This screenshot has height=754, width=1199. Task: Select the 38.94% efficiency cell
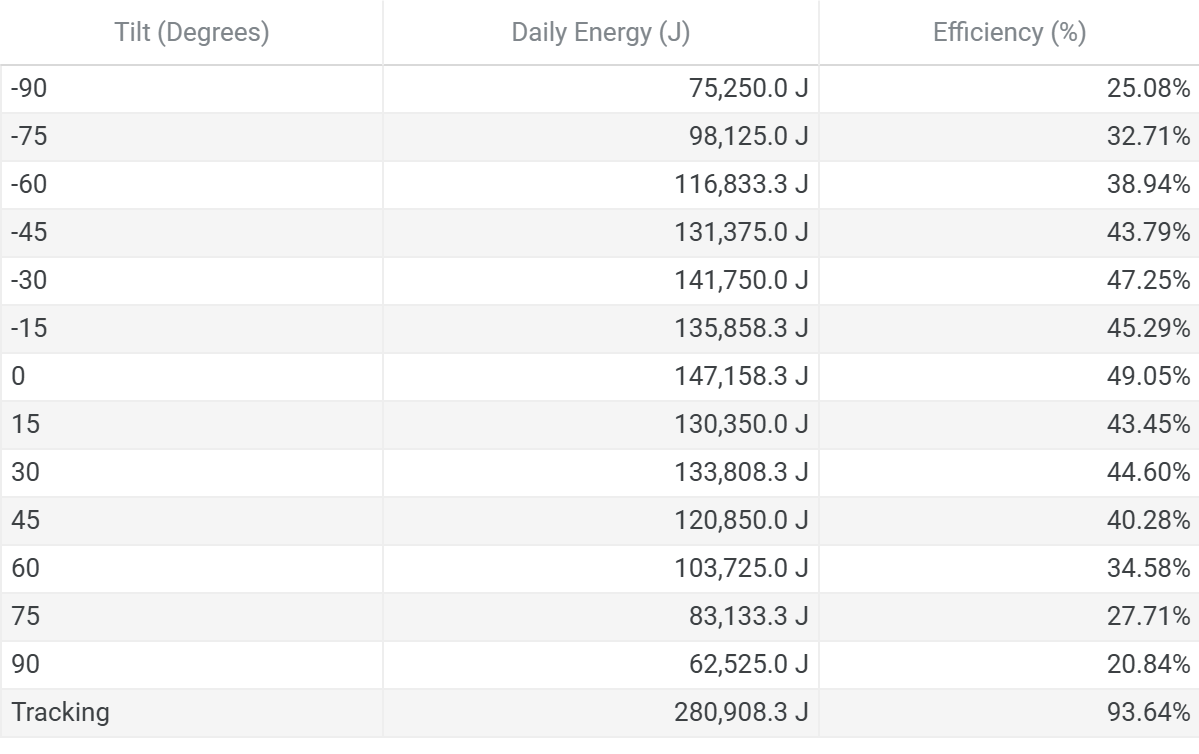tap(1009, 185)
